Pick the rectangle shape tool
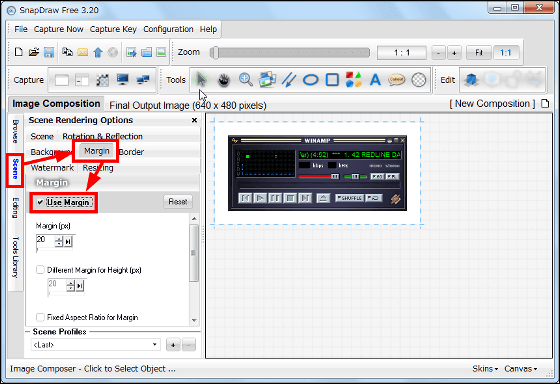 [x=332, y=80]
